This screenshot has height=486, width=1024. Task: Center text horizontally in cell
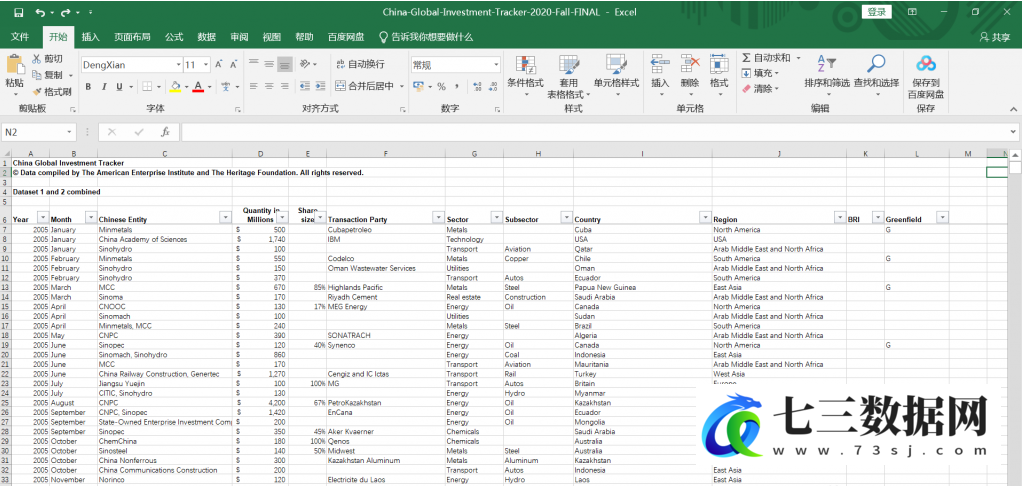pos(269,86)
